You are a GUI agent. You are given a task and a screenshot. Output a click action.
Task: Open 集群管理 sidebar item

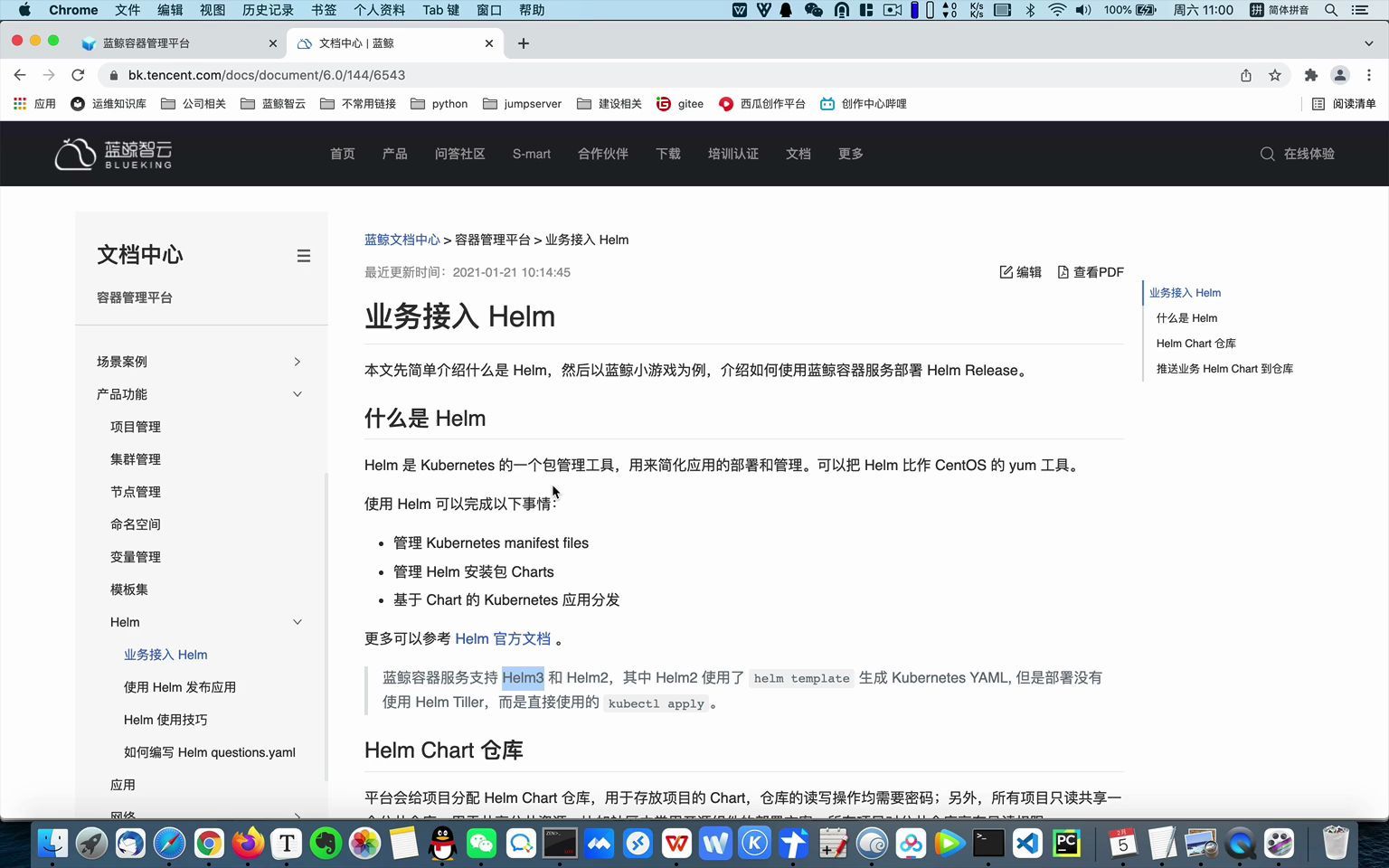pos(136,459)
